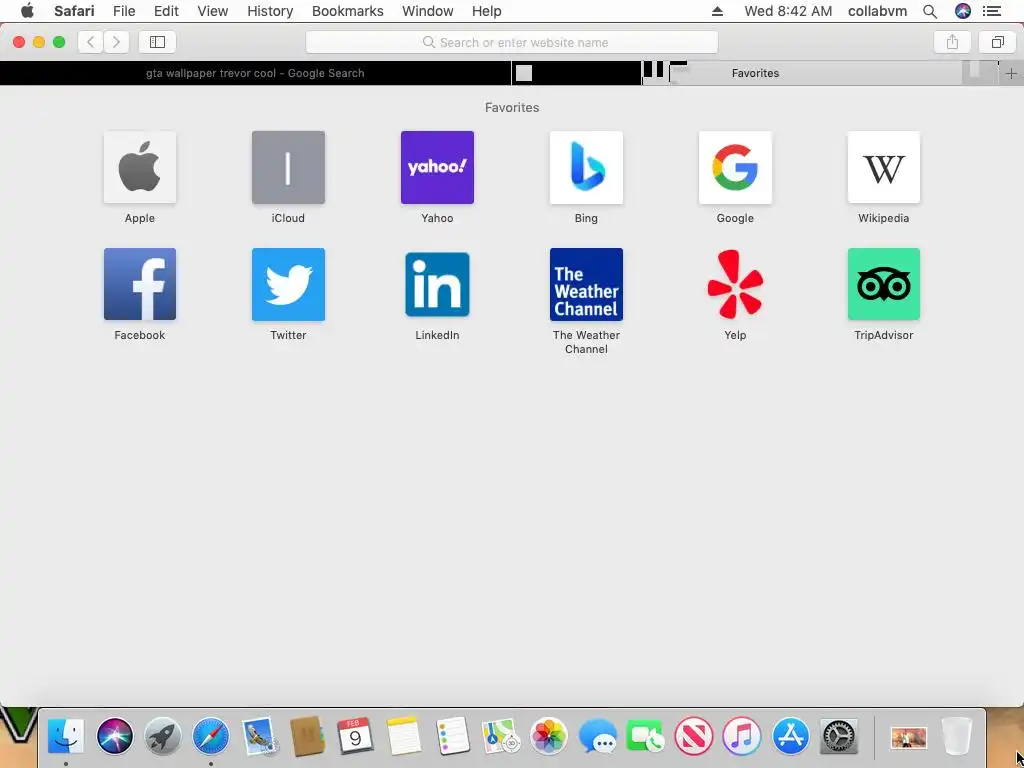1024x768 pixels.
Task: Open the TripAdvisor favorite tile
Action: 884,284
